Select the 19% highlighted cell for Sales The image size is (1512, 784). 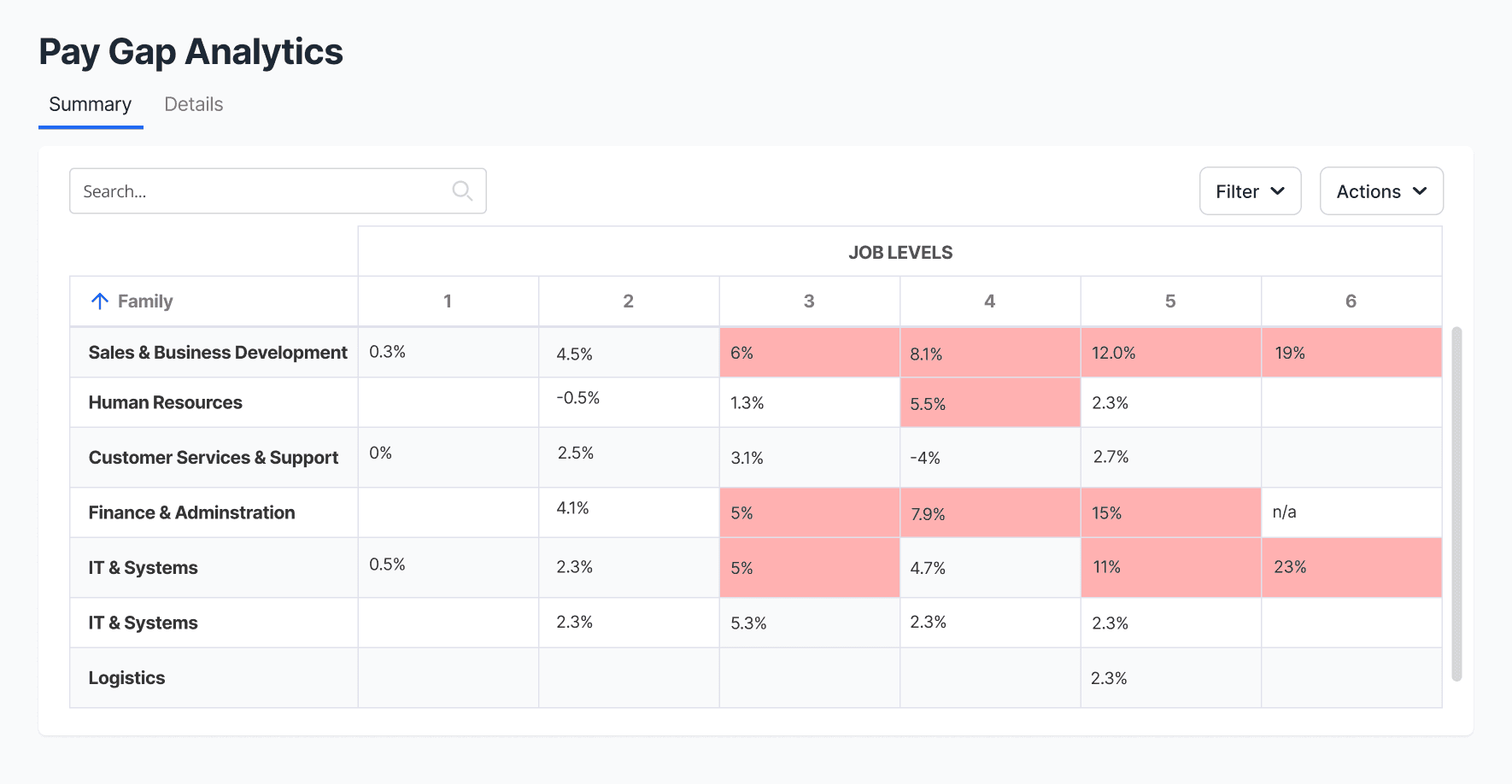[1351, 353]
